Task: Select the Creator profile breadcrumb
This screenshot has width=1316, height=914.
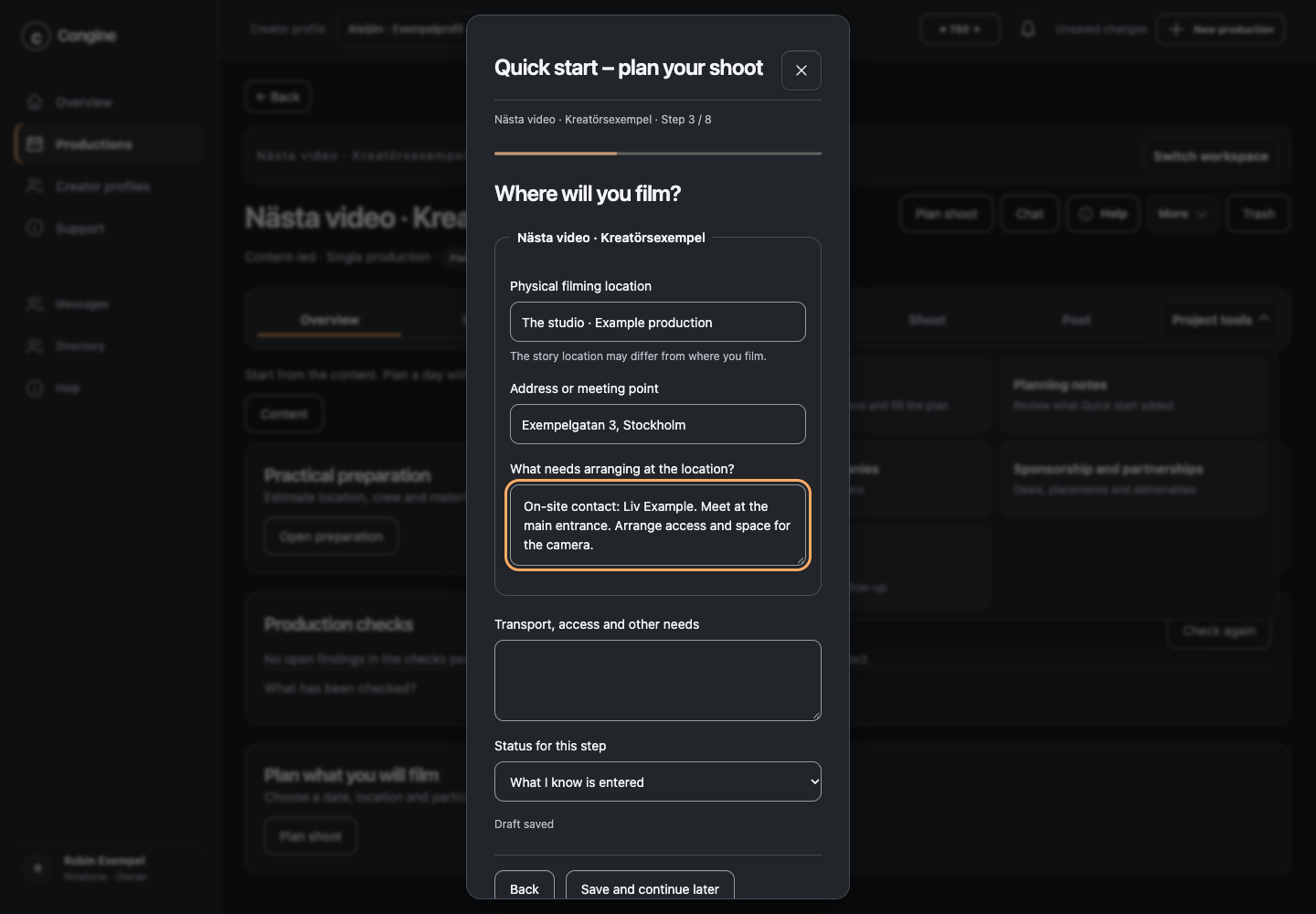Action: [x=287, y=29]
